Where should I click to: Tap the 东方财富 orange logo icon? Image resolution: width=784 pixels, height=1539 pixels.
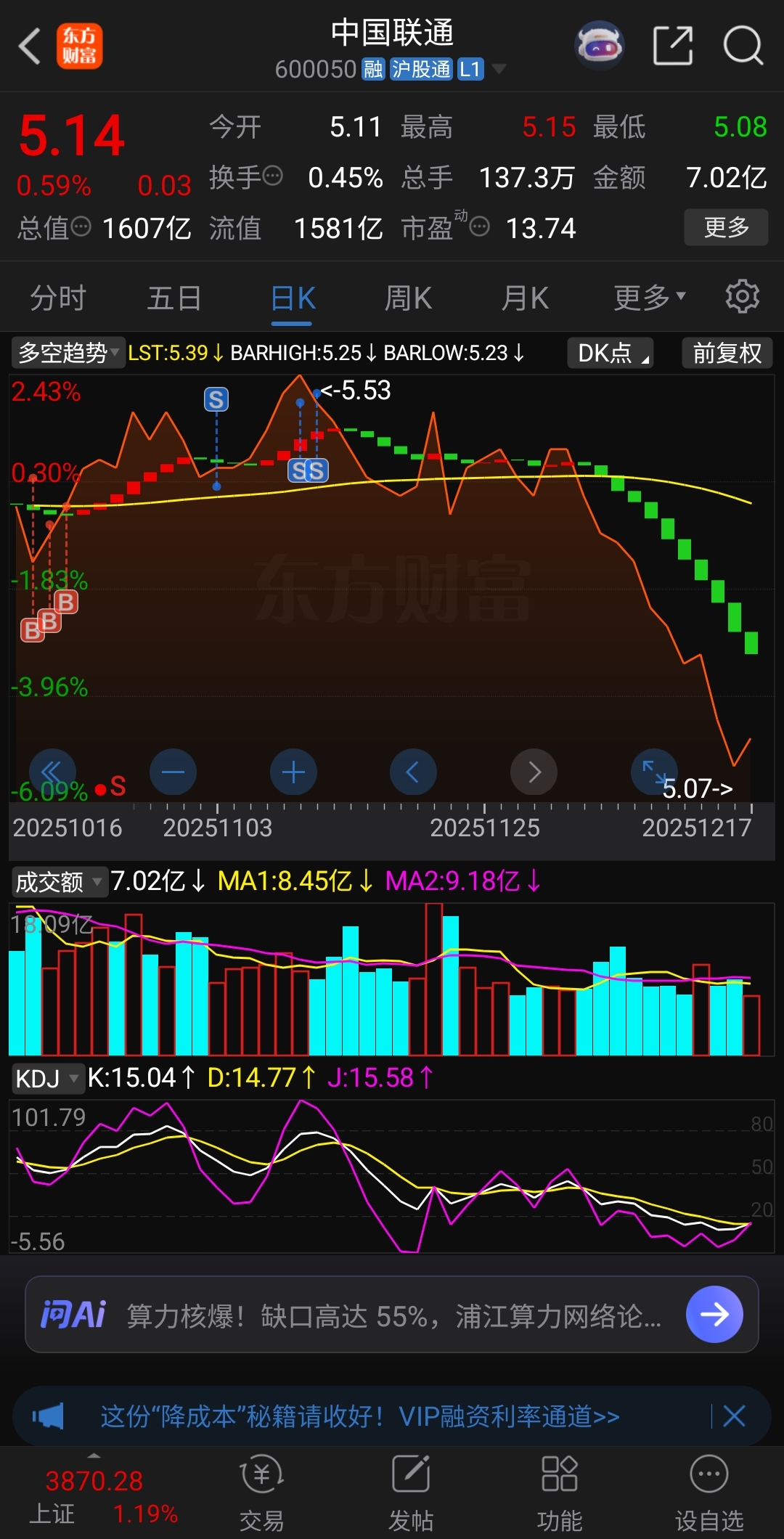pos(80,46)
